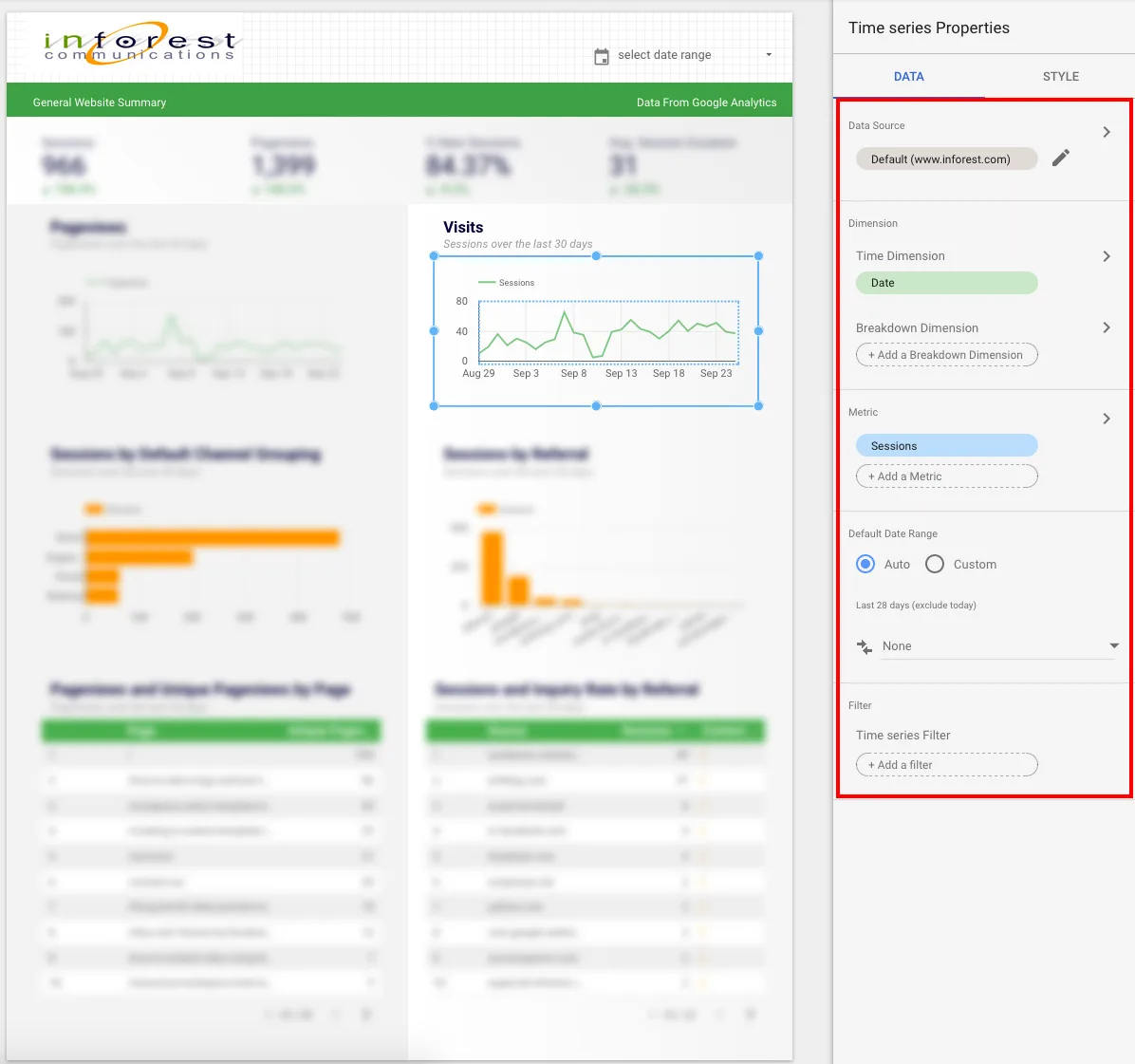Click the Last 28 days (exclude today) text
Image resolution: width=1135 pixels, height=1064 pixels.
(916, 605)
